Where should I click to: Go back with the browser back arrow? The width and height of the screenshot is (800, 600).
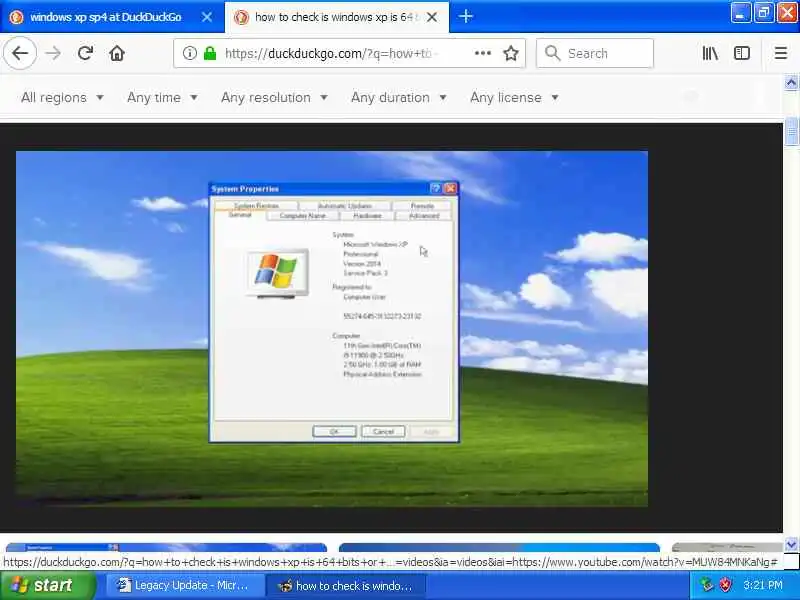point(20,53)
